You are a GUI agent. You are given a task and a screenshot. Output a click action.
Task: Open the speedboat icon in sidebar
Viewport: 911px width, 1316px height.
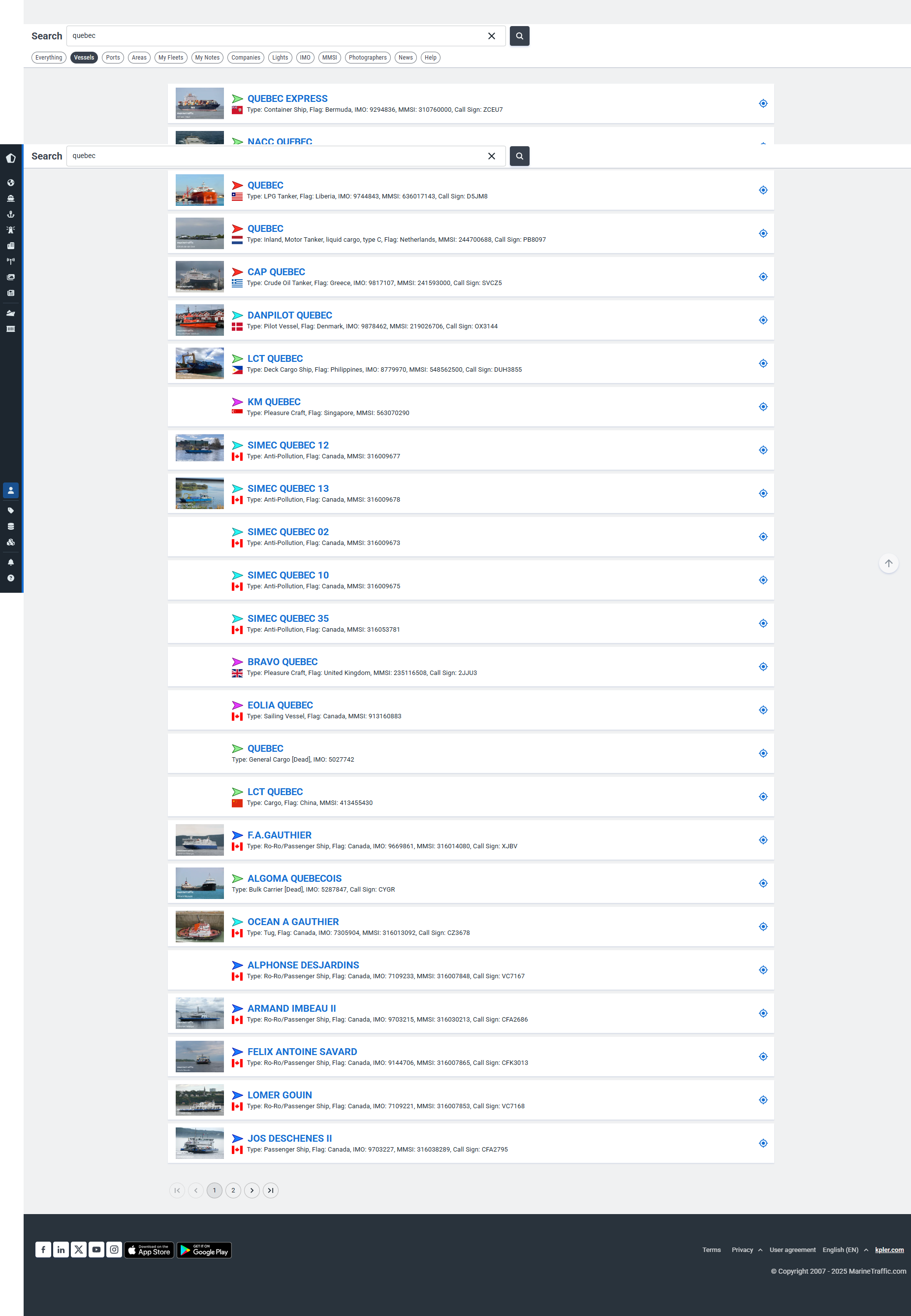pos(11,313)
